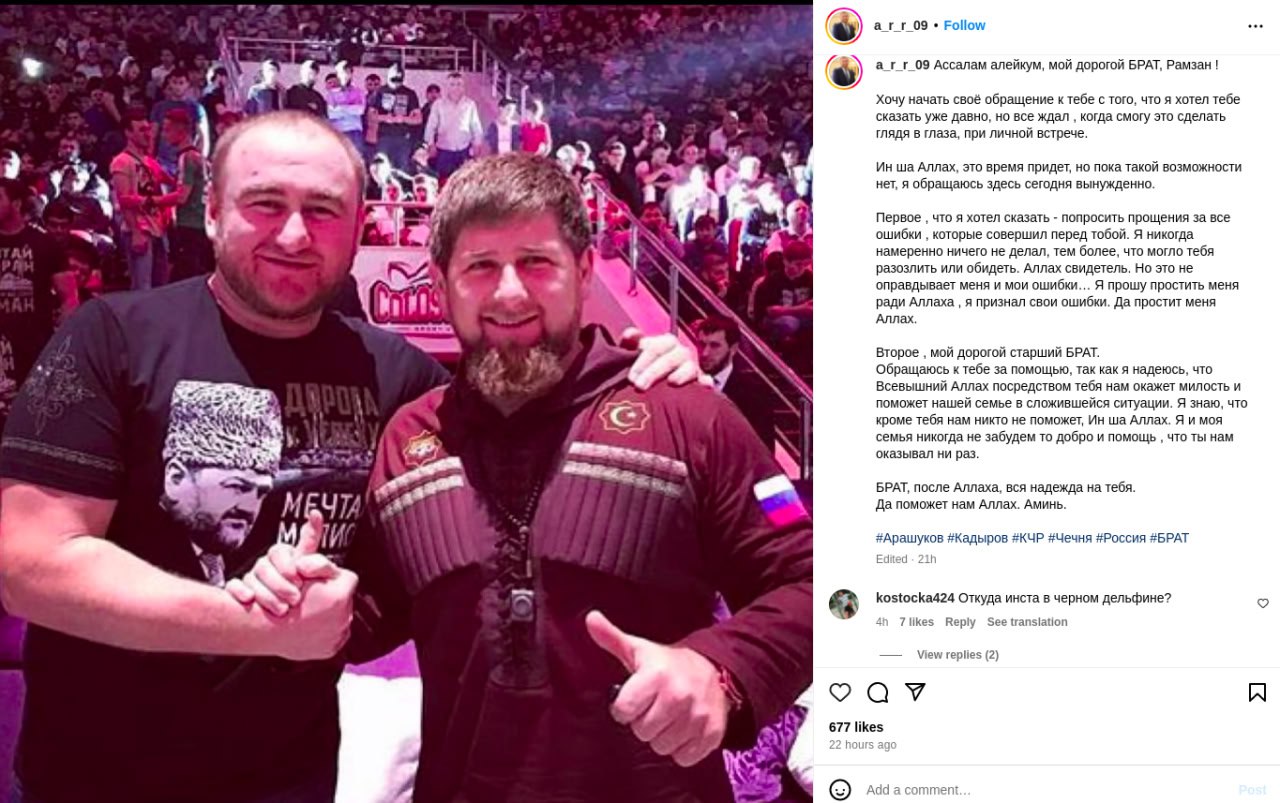Expand View replies (2)
This screenshot has height=803, width=1280.
click(957, 655)
